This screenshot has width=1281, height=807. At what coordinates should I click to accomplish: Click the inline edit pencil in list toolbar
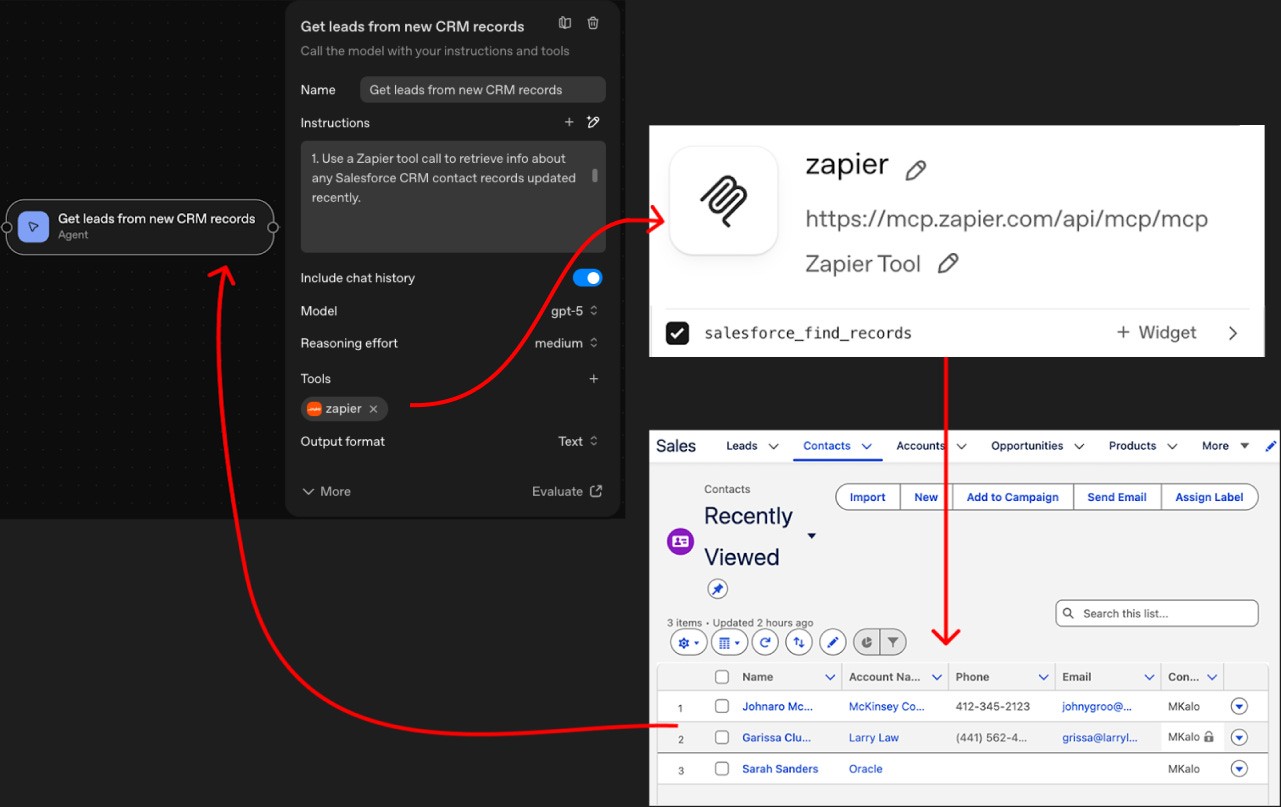coord(832,643)
